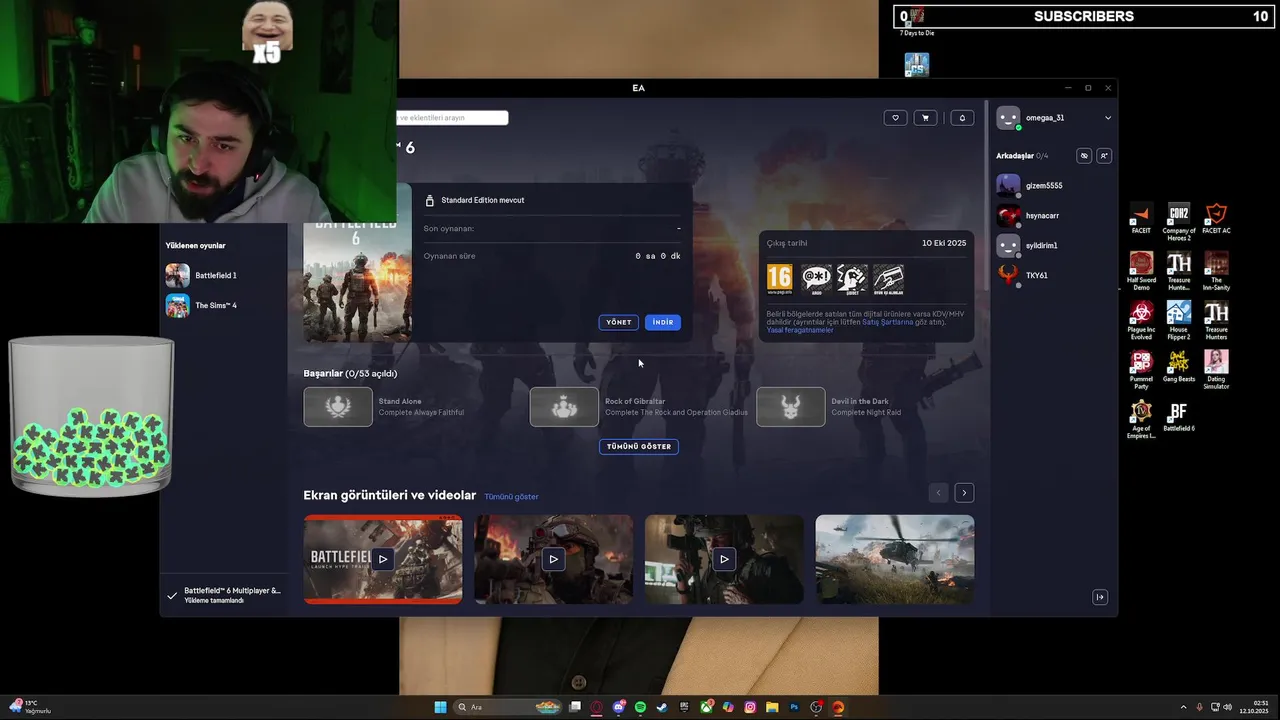The width and height of the screenshot is (1280, 720).
Task: Open Yasal feragatnameler link
Action: click(x=800, y=330)
